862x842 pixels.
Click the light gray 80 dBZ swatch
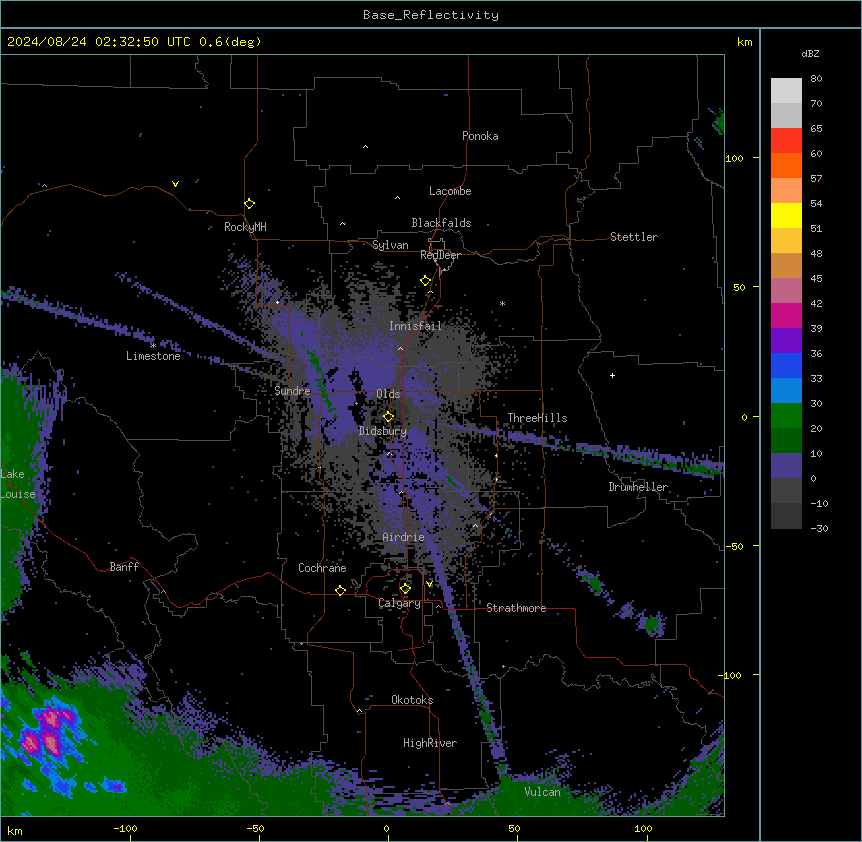point(786,91)
